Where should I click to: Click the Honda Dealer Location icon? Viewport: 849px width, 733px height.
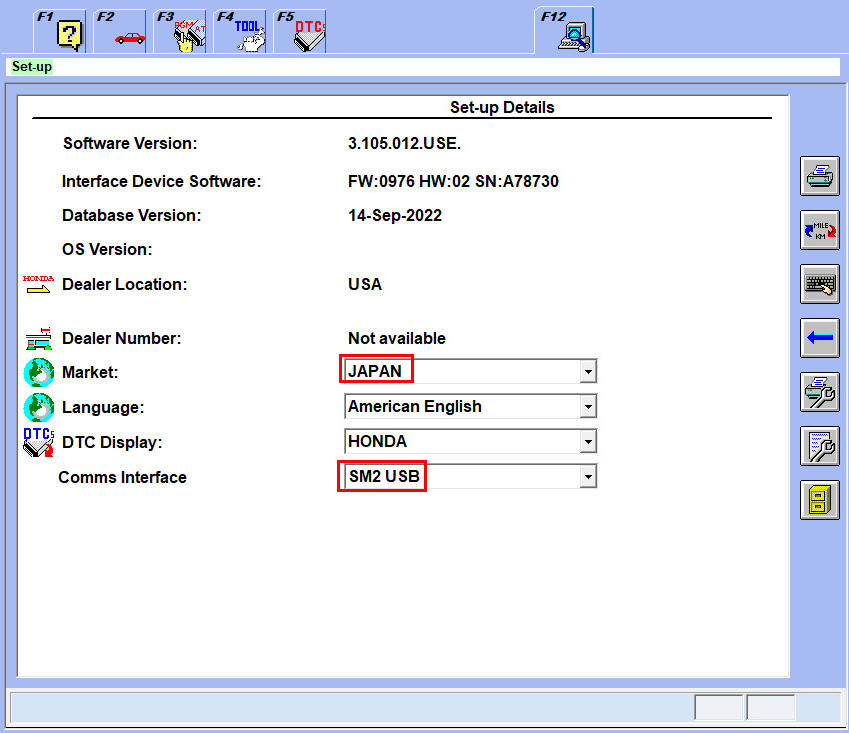38,284
